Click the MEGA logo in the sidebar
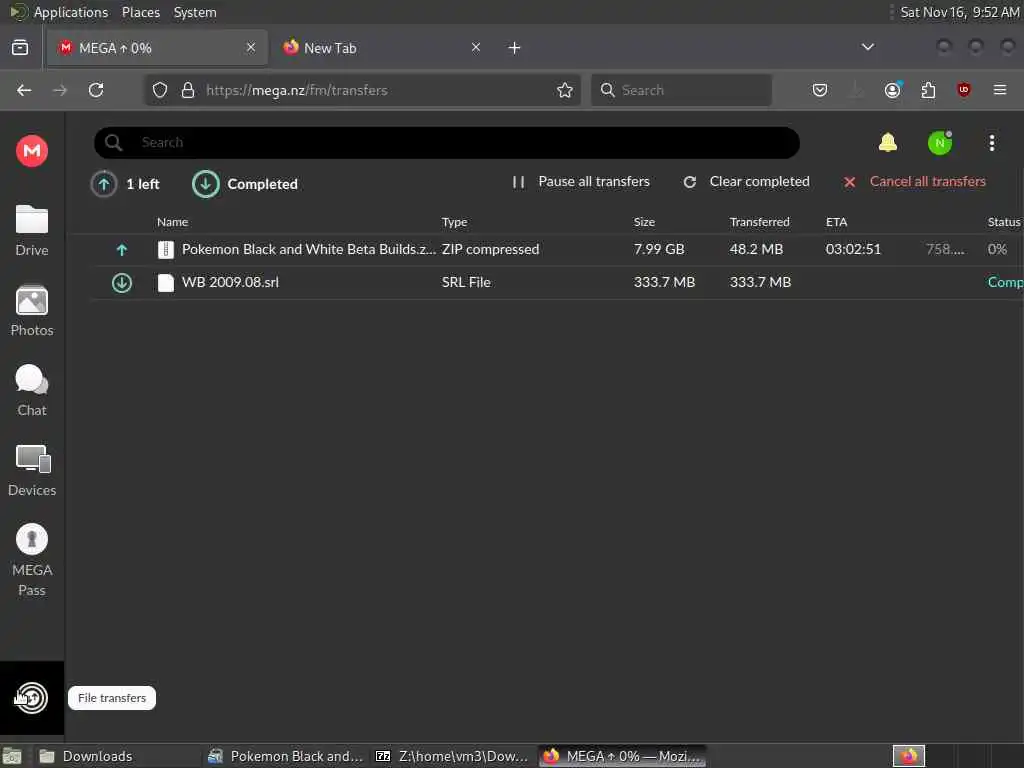 point(31,151)
